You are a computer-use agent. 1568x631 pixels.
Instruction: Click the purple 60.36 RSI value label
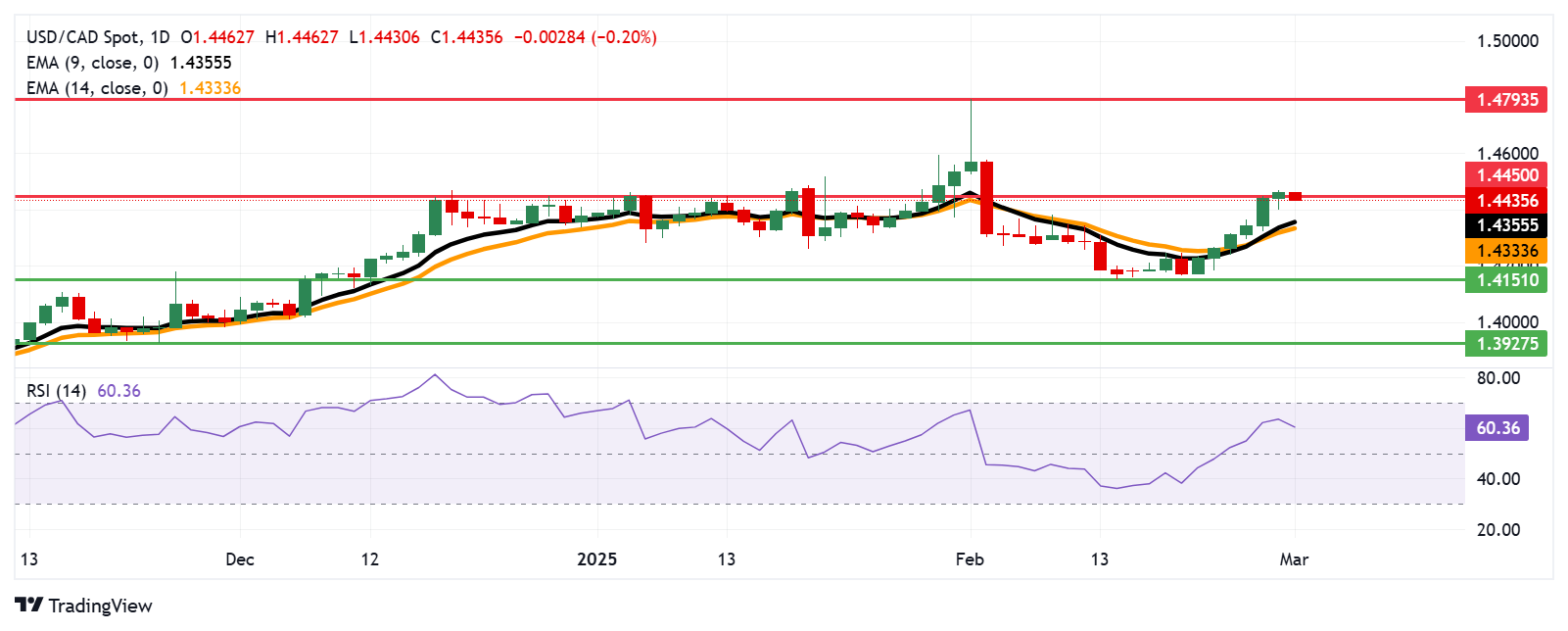click(x=1497, y=428)
